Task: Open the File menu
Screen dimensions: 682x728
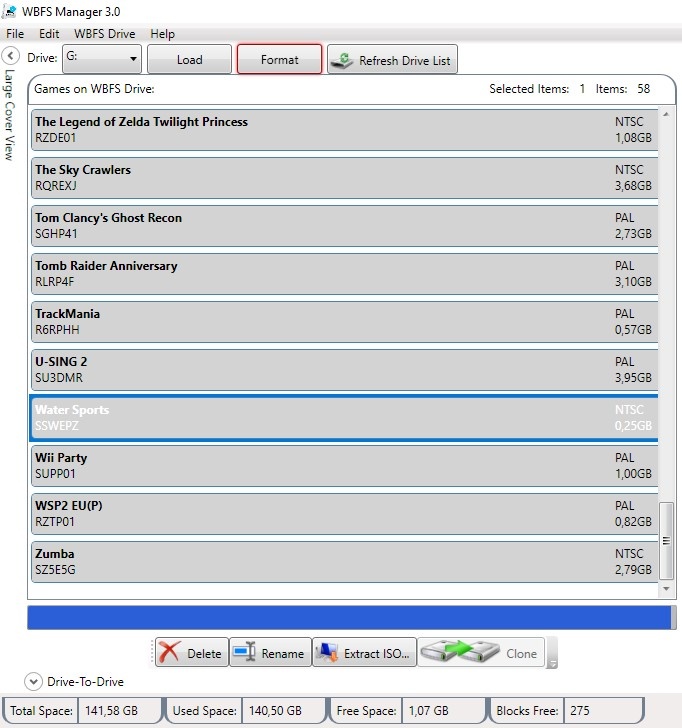Action: click(x=15, y=33)
